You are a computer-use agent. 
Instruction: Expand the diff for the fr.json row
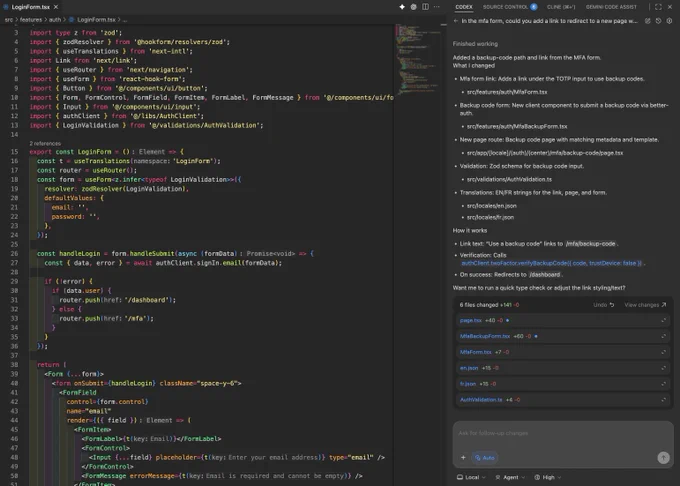[x=663, y=384]
